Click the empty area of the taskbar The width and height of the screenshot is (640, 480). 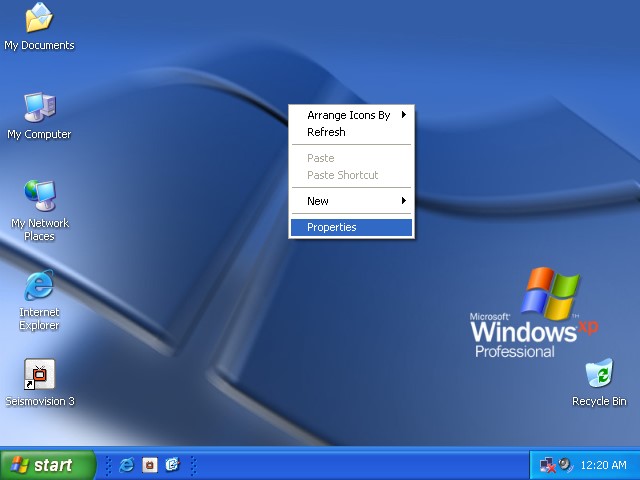(x=360, y=465)
